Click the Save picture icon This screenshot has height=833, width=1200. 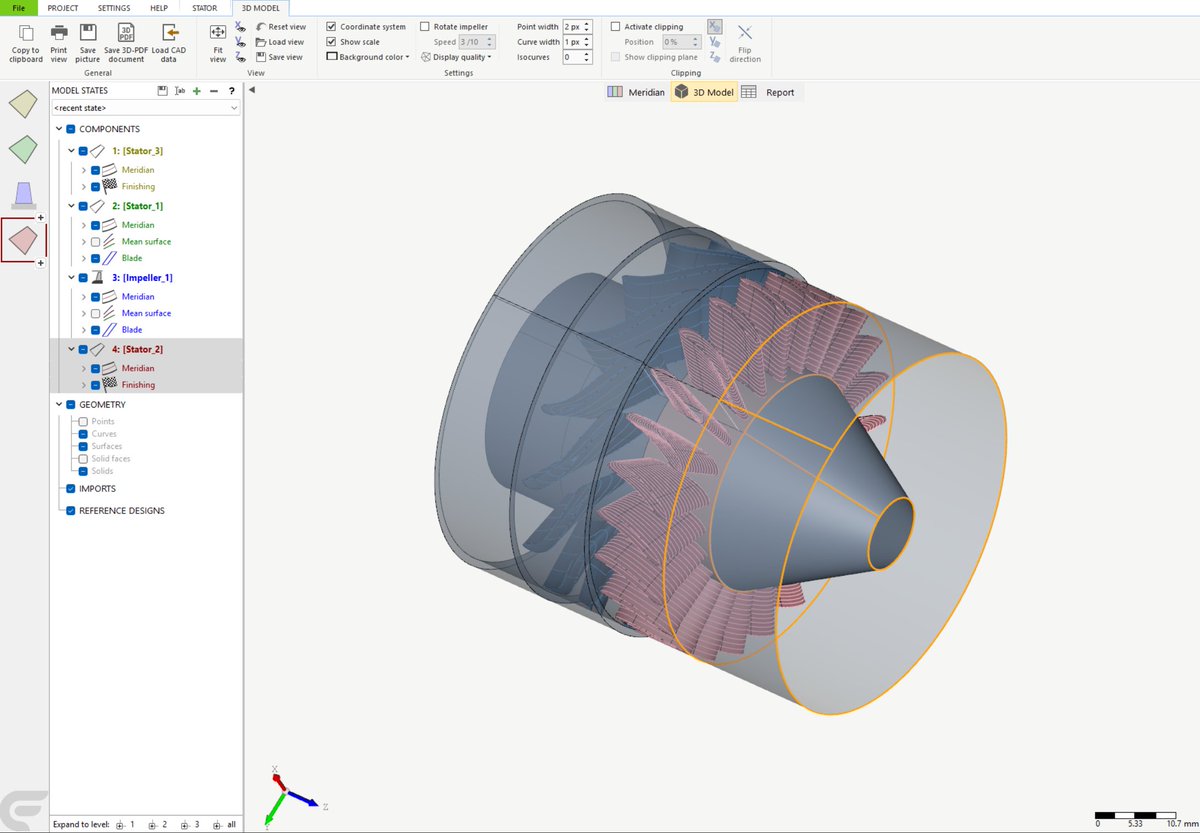click(x=88, y=32)
